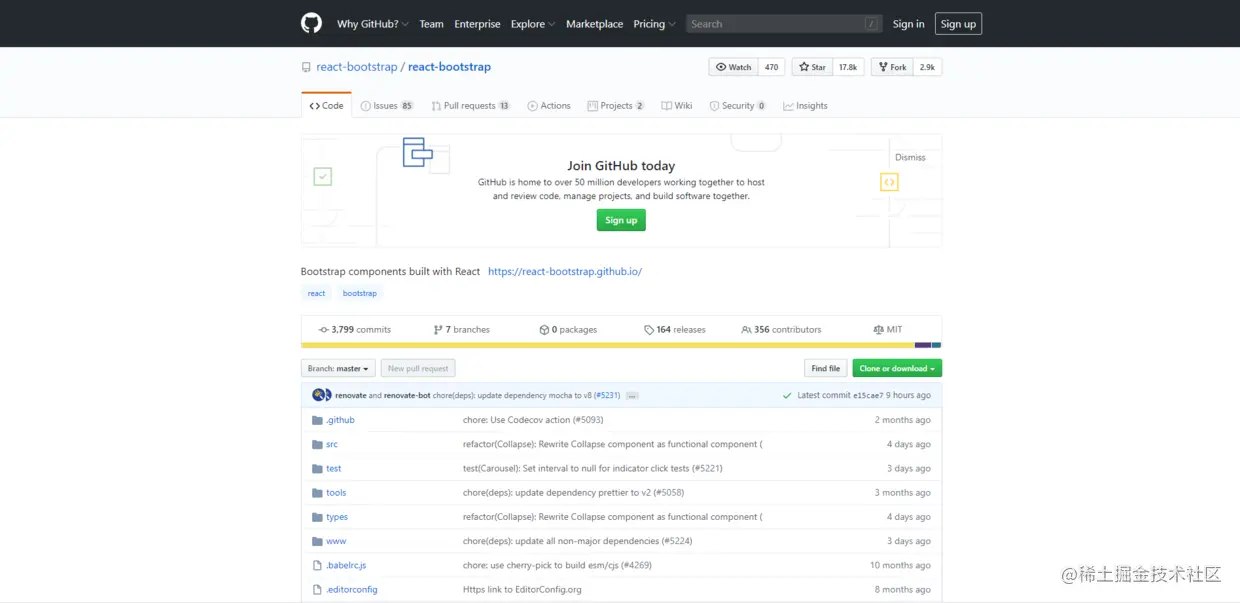Open the .babelrc.js file icon
The image size is (1240, 603).
[x=317, y=565]
